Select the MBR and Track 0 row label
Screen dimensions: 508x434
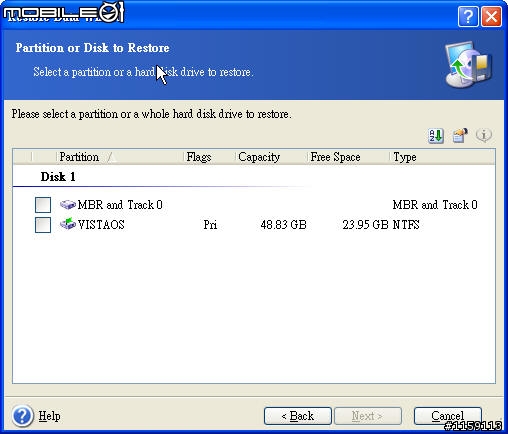120,205
